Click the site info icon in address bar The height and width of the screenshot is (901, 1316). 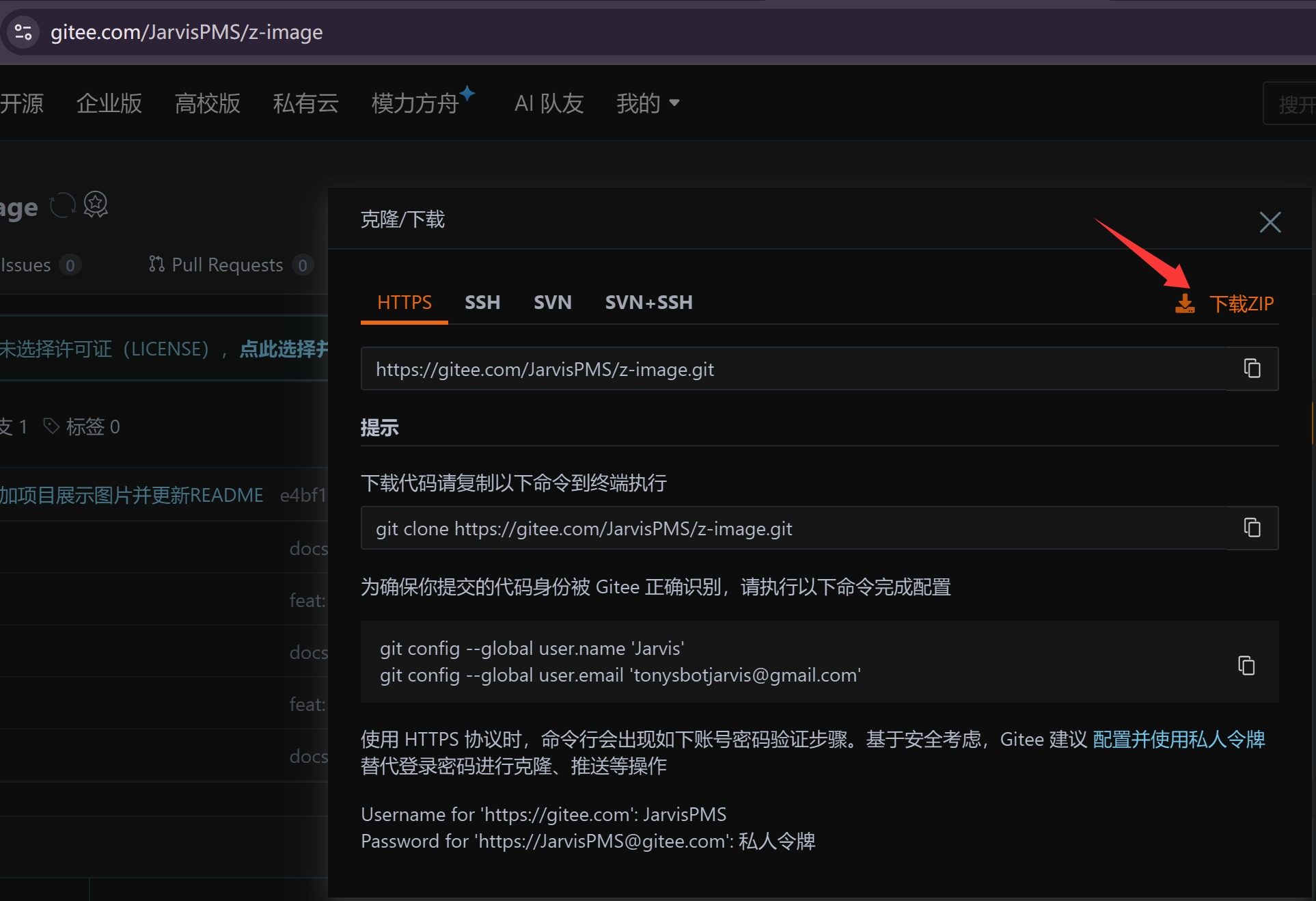pyautogui.click(x=23, y=32)
